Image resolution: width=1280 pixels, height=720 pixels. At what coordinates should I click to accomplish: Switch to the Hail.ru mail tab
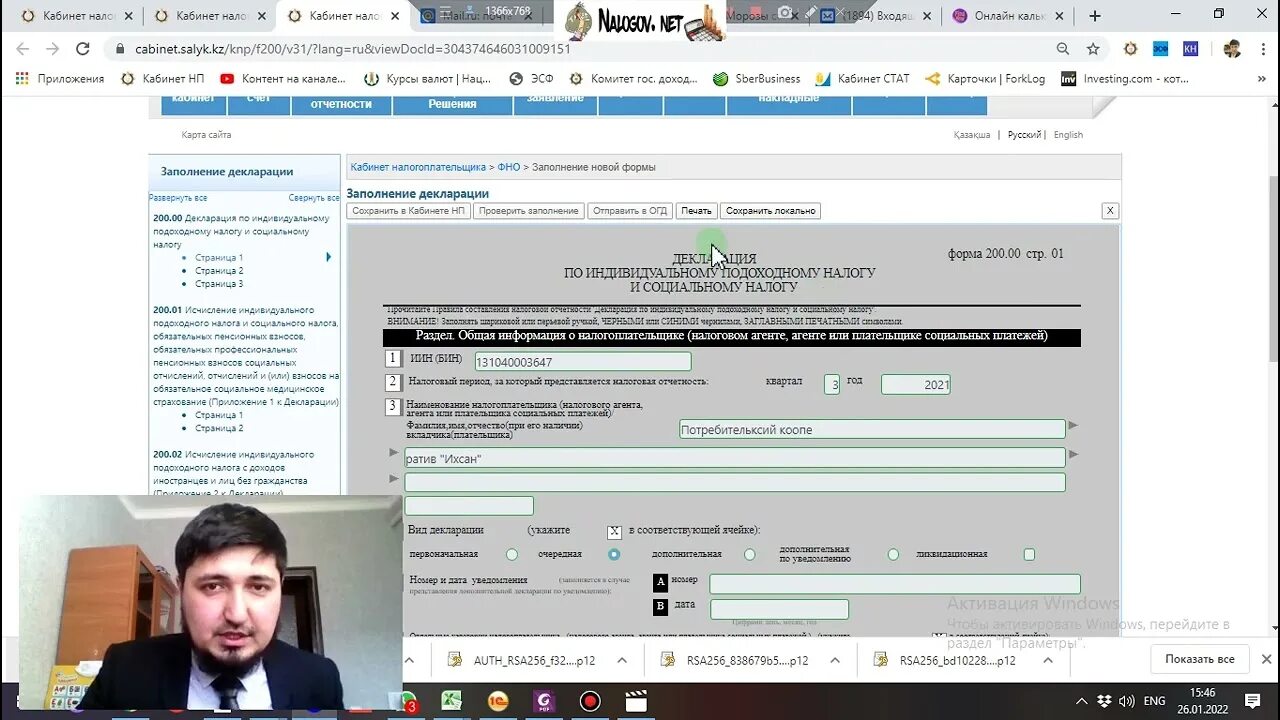[478, 15]
